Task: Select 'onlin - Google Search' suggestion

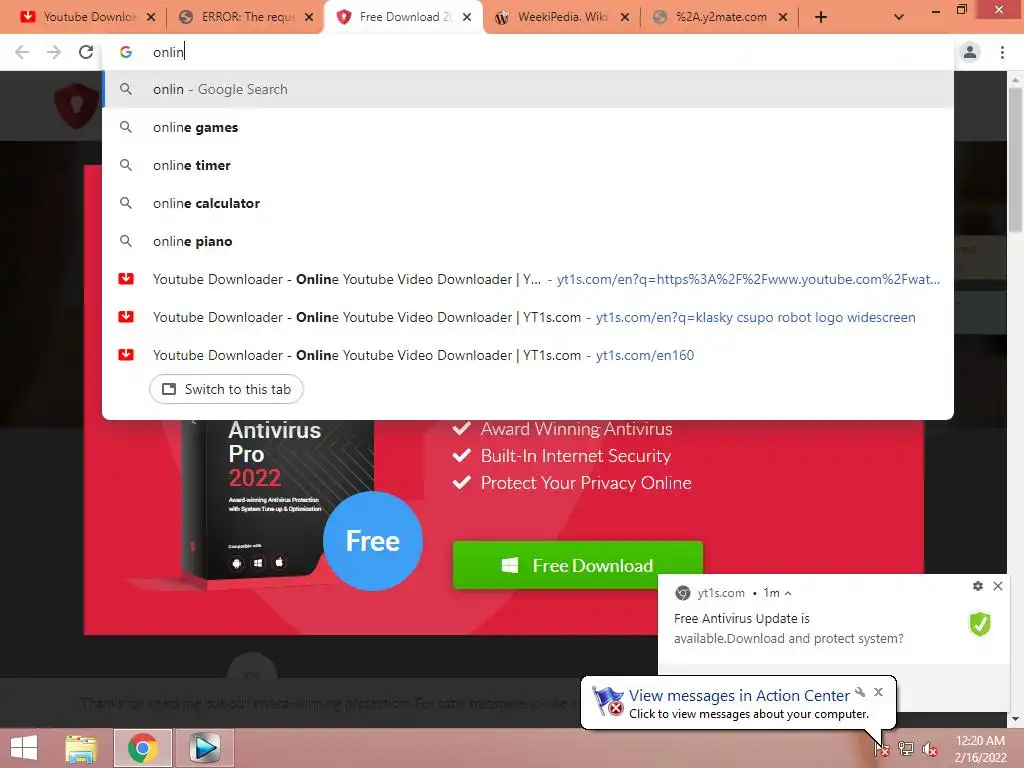Action: point(528,89)
